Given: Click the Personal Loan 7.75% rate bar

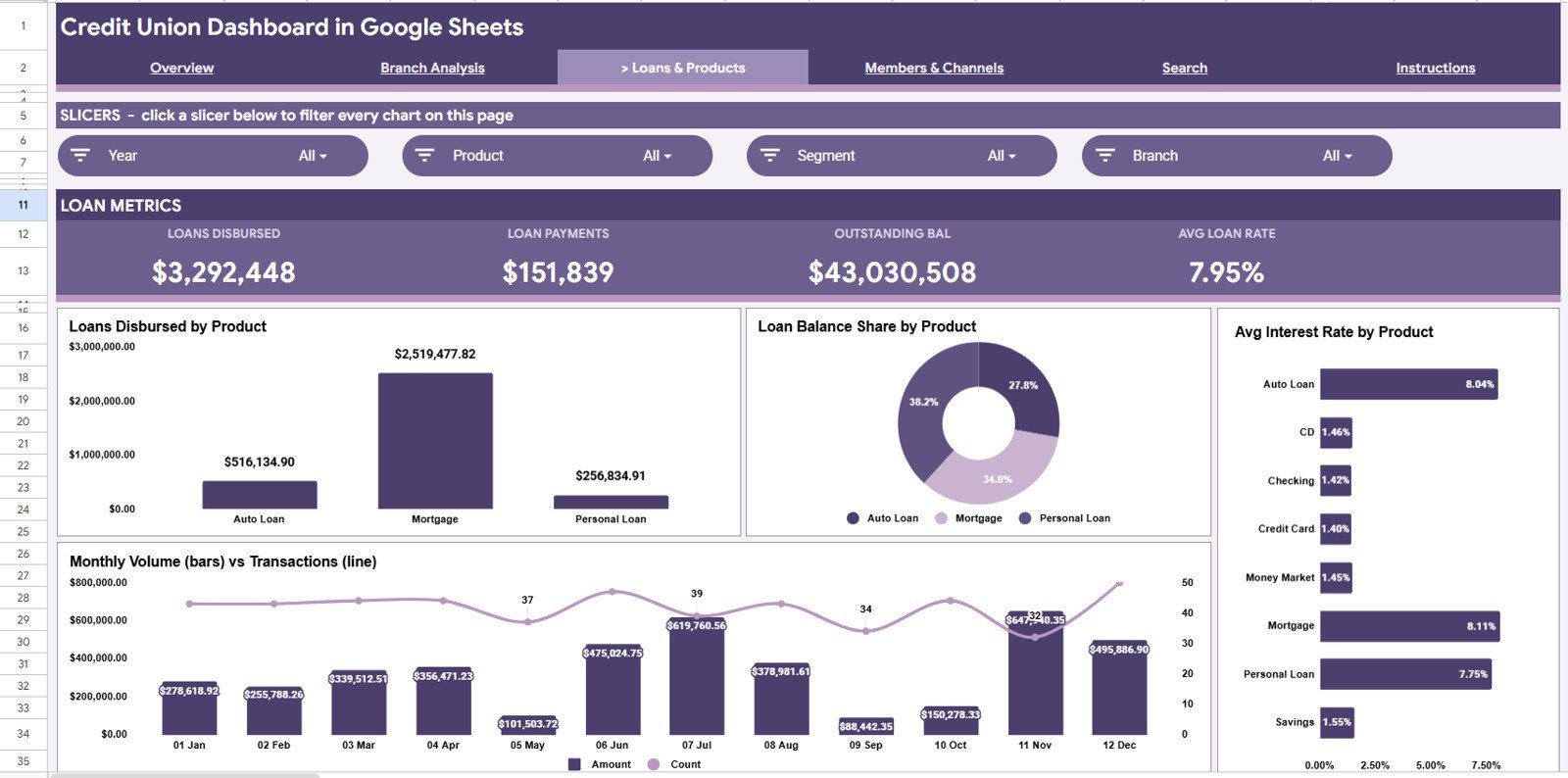Looking at the screenshot, I should click(1405, 674).
